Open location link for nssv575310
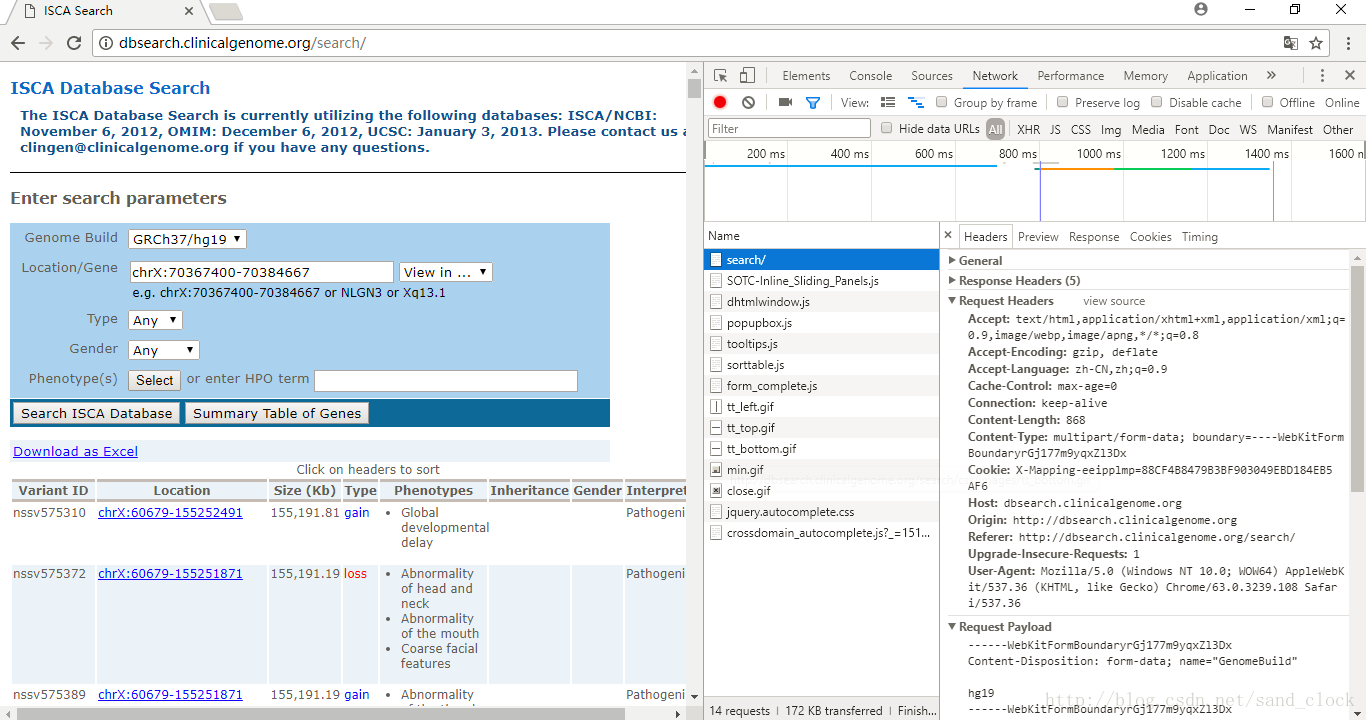This screenshot has width=1366, height=720. [170, 512]
